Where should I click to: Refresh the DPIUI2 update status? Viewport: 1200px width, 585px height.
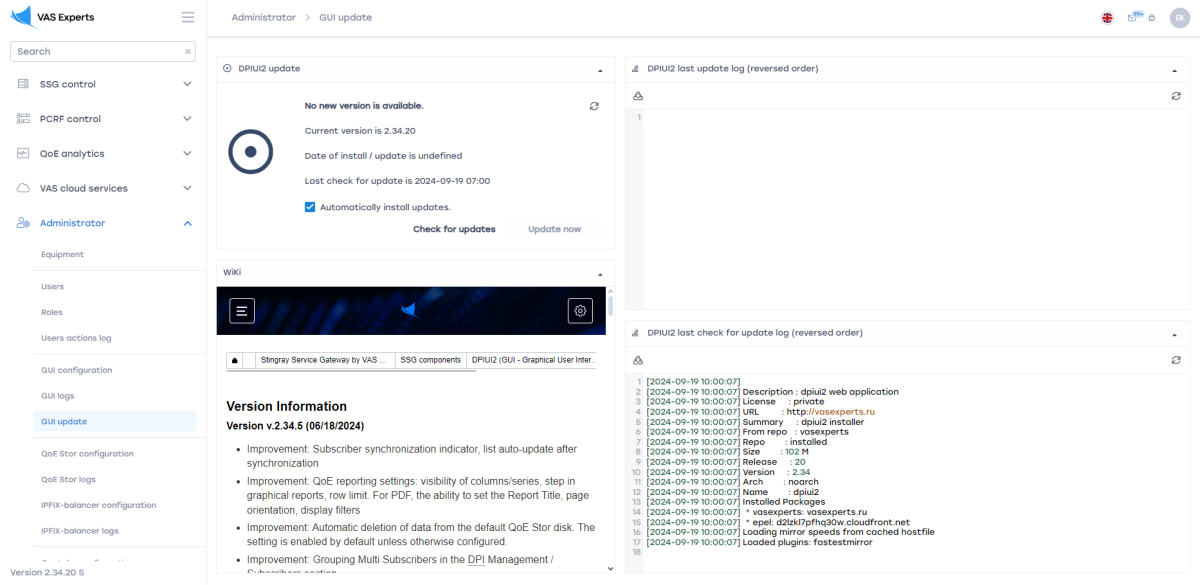coord(594,106)
